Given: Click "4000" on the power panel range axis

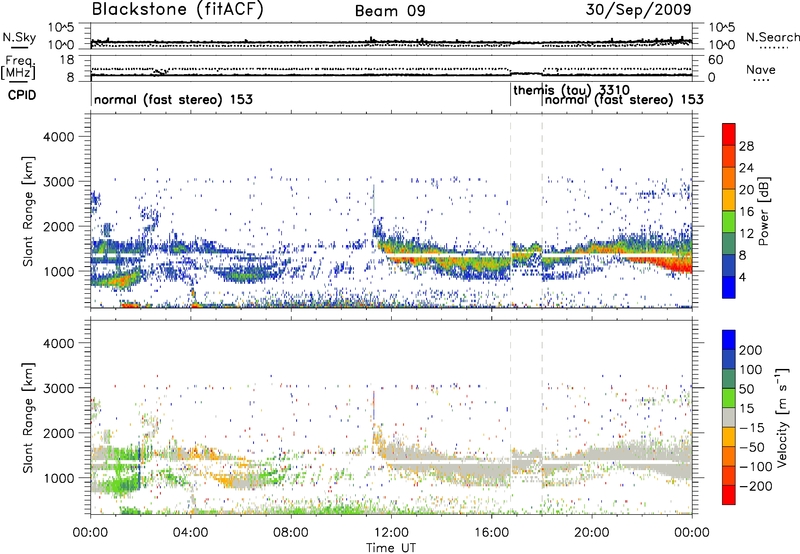Looking at the screenshot, I should point(59,137).
